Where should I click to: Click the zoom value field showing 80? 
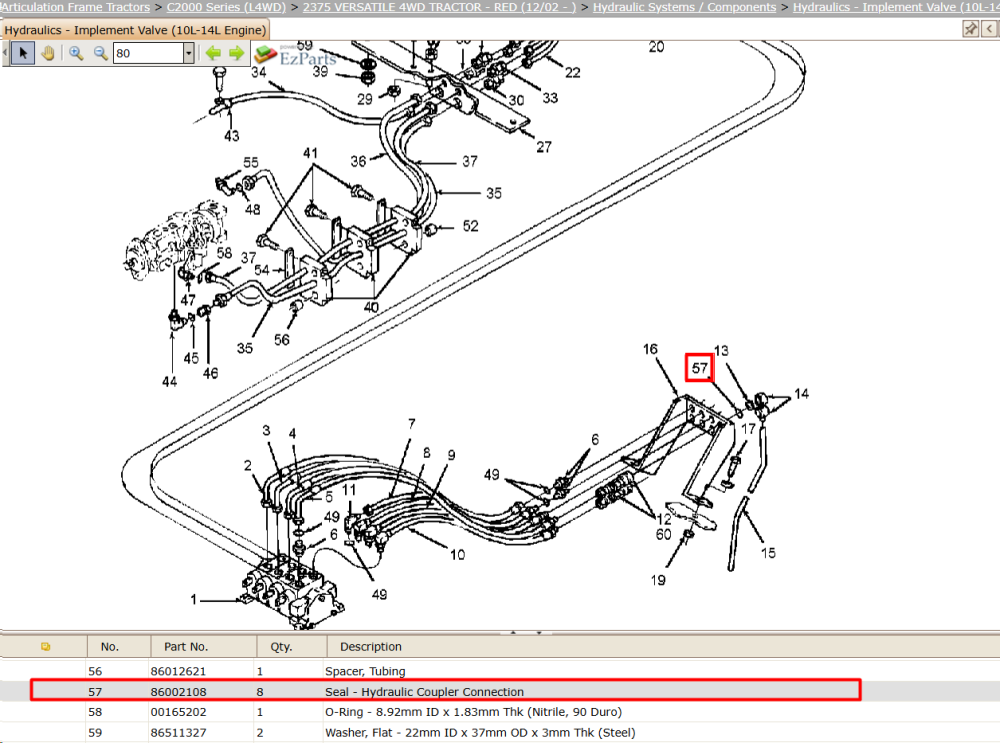point(149,53)
